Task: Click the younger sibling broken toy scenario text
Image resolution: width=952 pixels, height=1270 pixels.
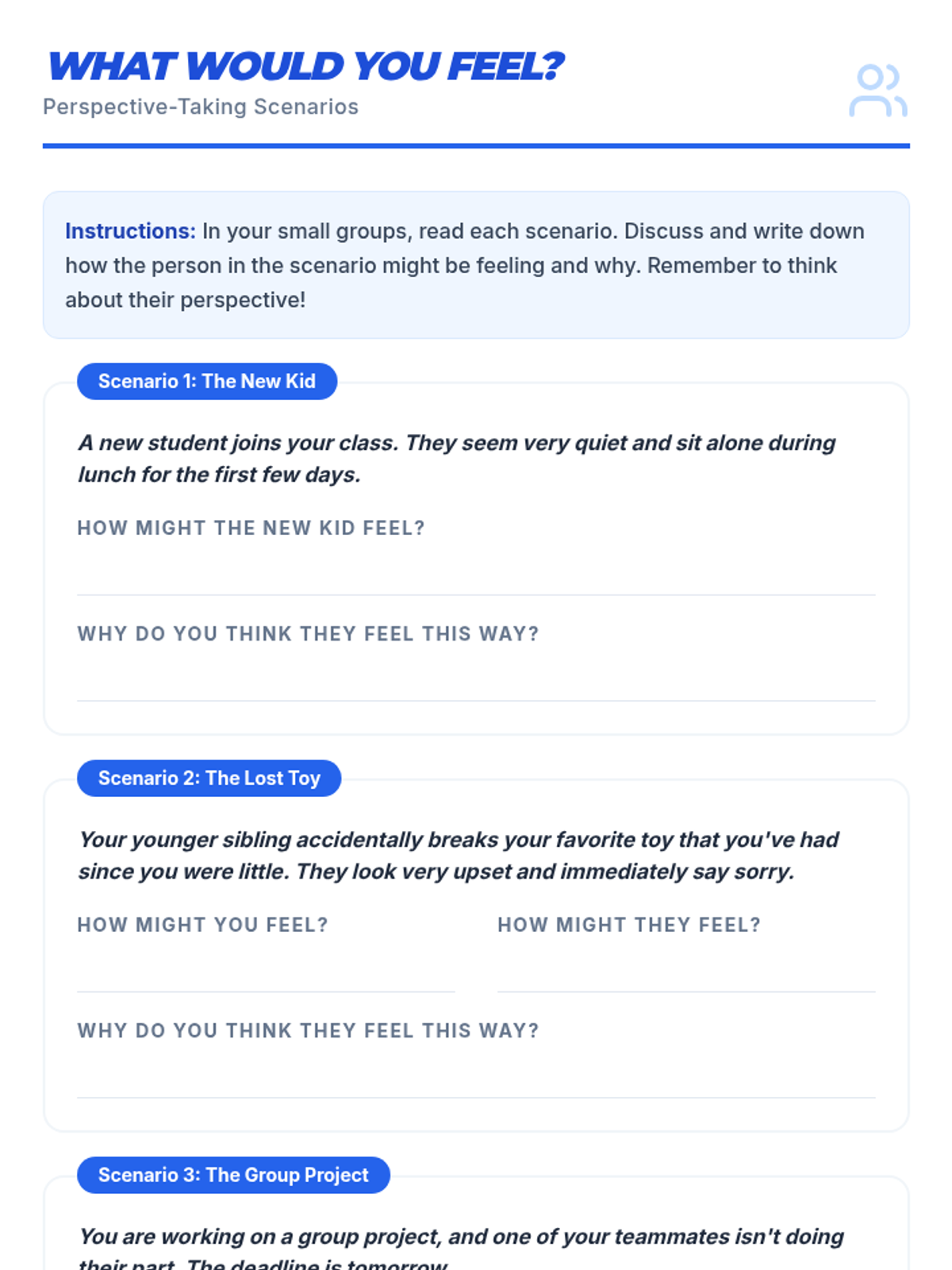Action: [x=459, y=856]
